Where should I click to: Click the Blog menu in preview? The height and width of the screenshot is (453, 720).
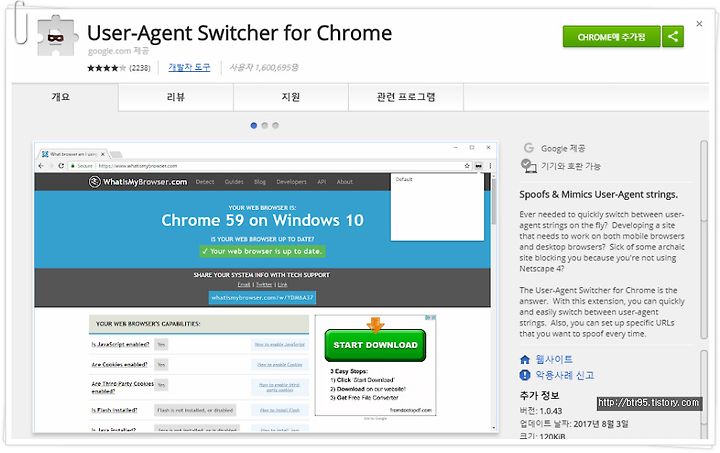coord(260,182)
